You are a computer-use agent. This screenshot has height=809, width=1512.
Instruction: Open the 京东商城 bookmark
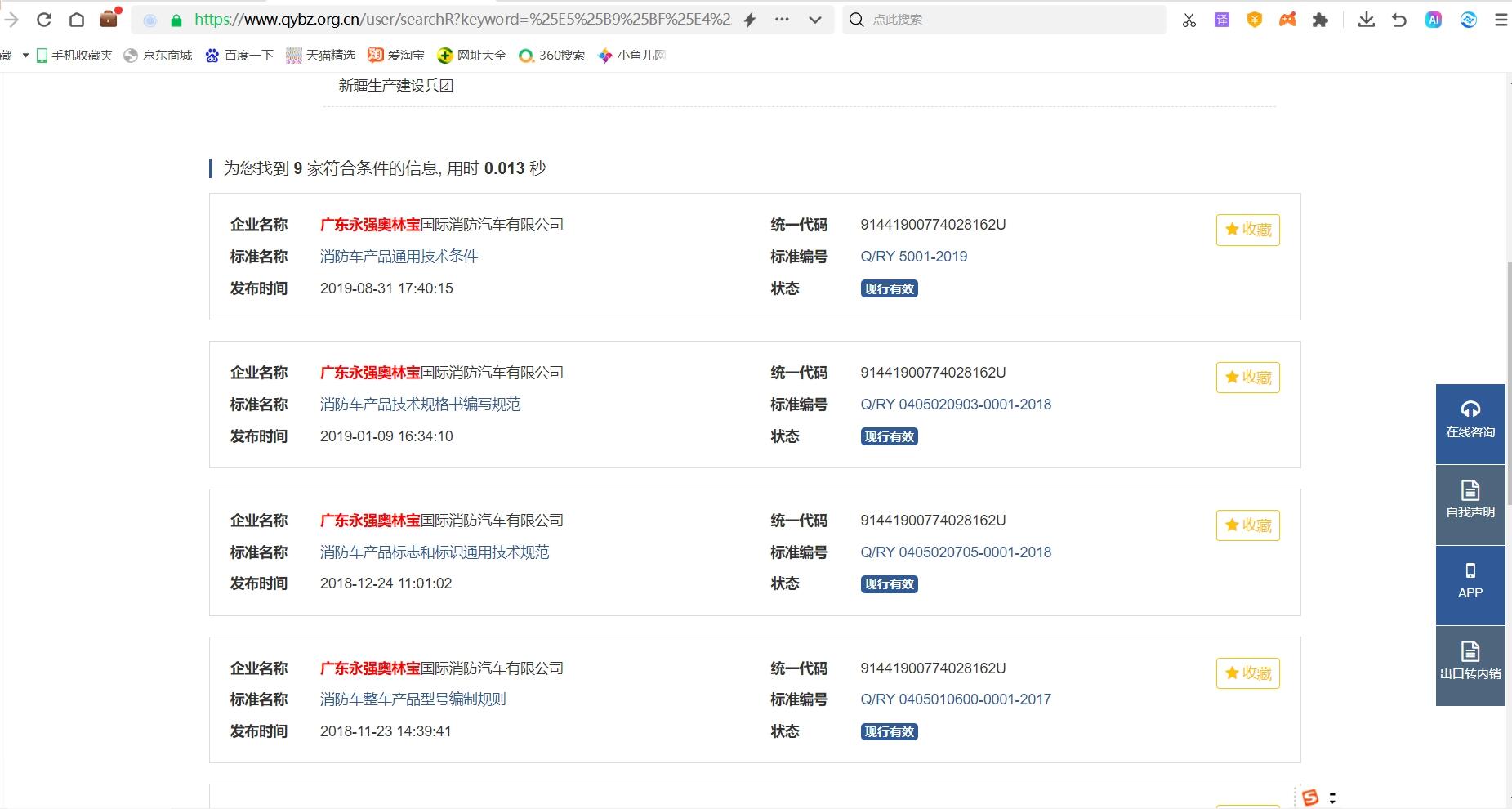158,56
